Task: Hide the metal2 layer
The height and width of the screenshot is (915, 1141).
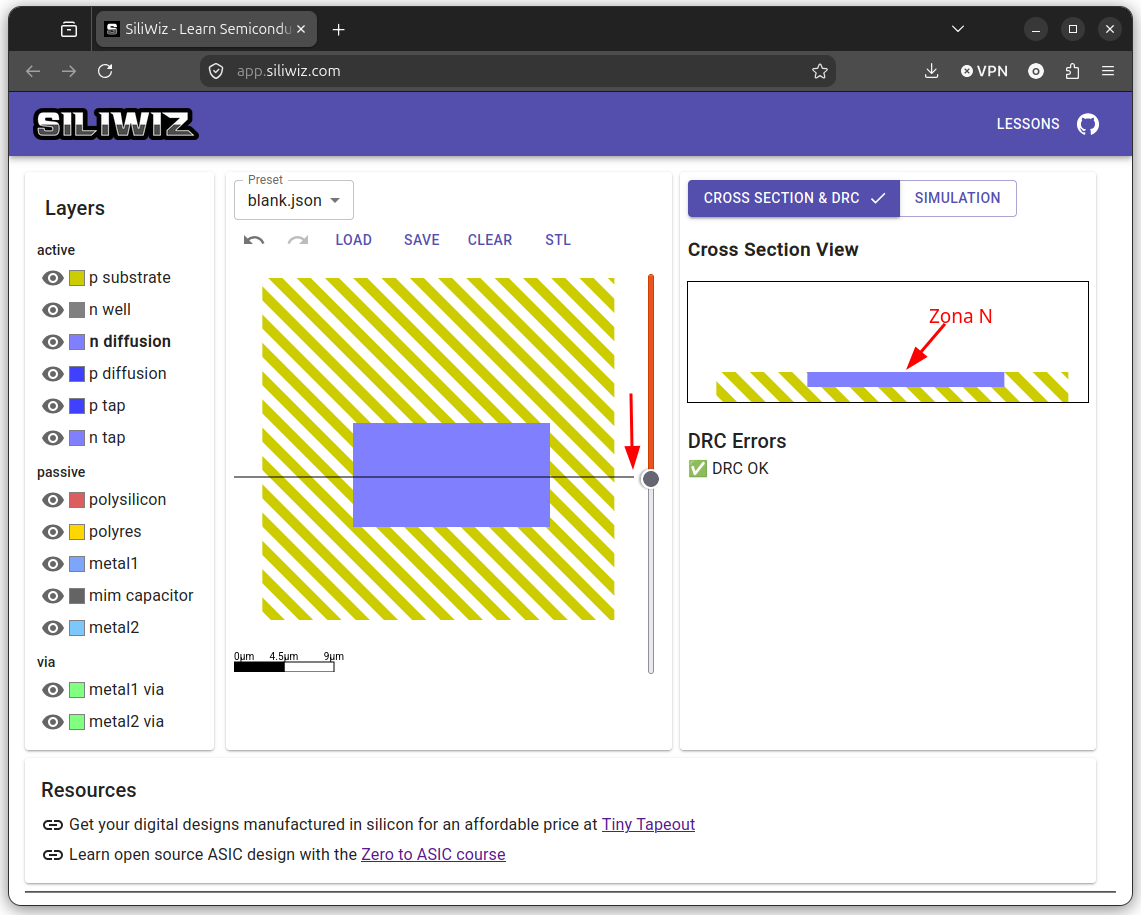Action: (x=52, y=628)
